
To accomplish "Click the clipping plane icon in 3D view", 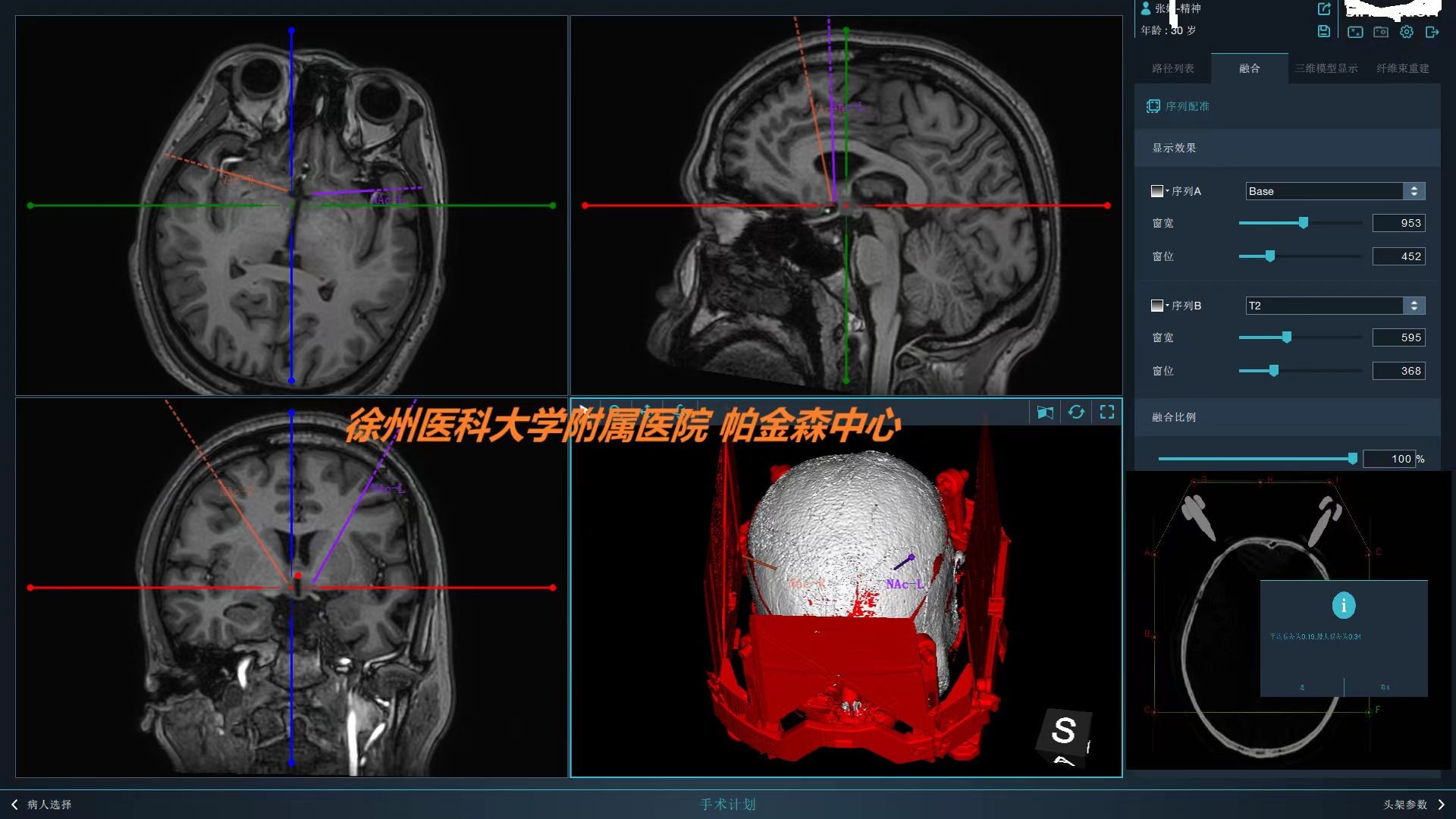I will [x=1045, y=412].
